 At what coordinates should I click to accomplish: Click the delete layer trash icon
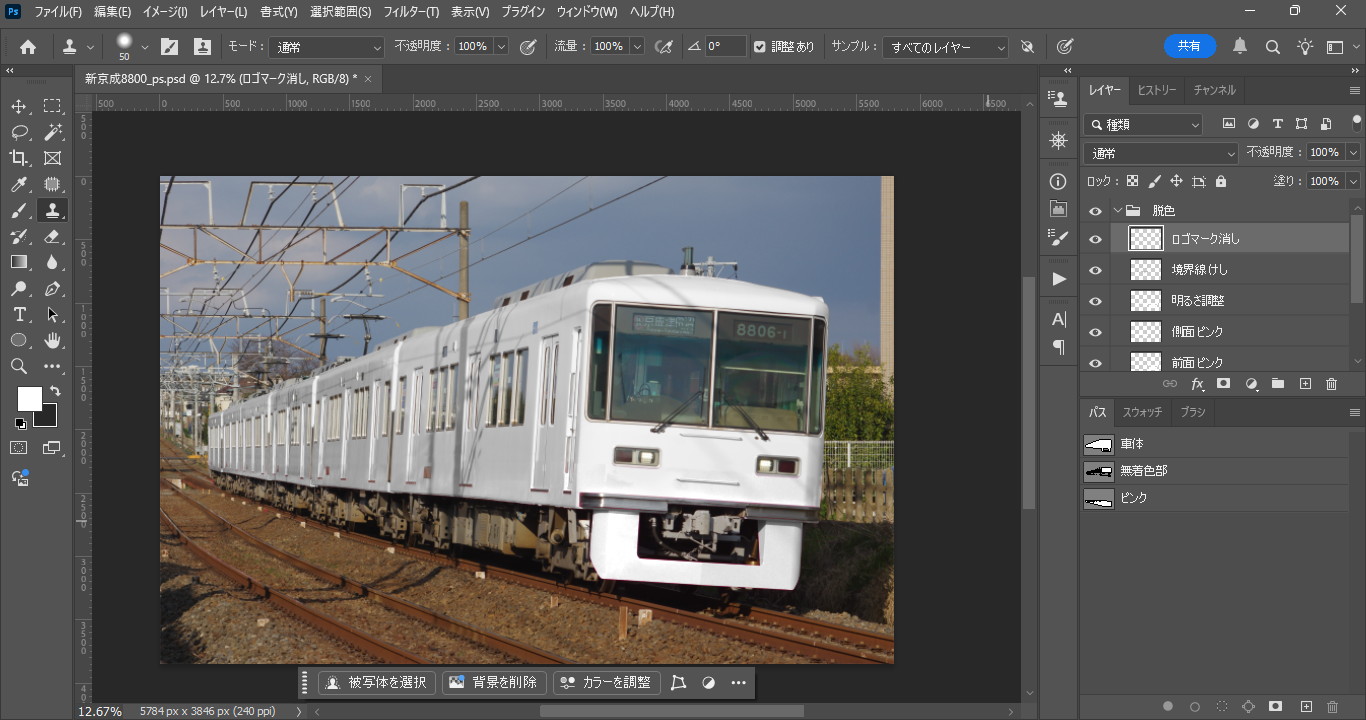(1331, 384)
